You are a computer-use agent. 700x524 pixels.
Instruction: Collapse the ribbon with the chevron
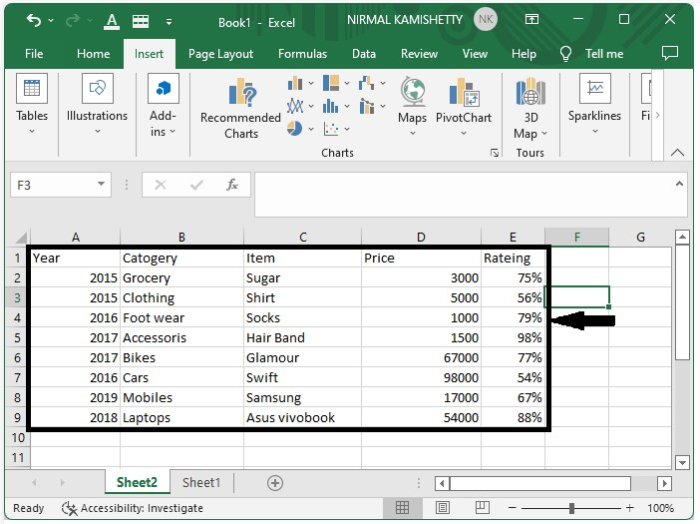pos(677,153)
